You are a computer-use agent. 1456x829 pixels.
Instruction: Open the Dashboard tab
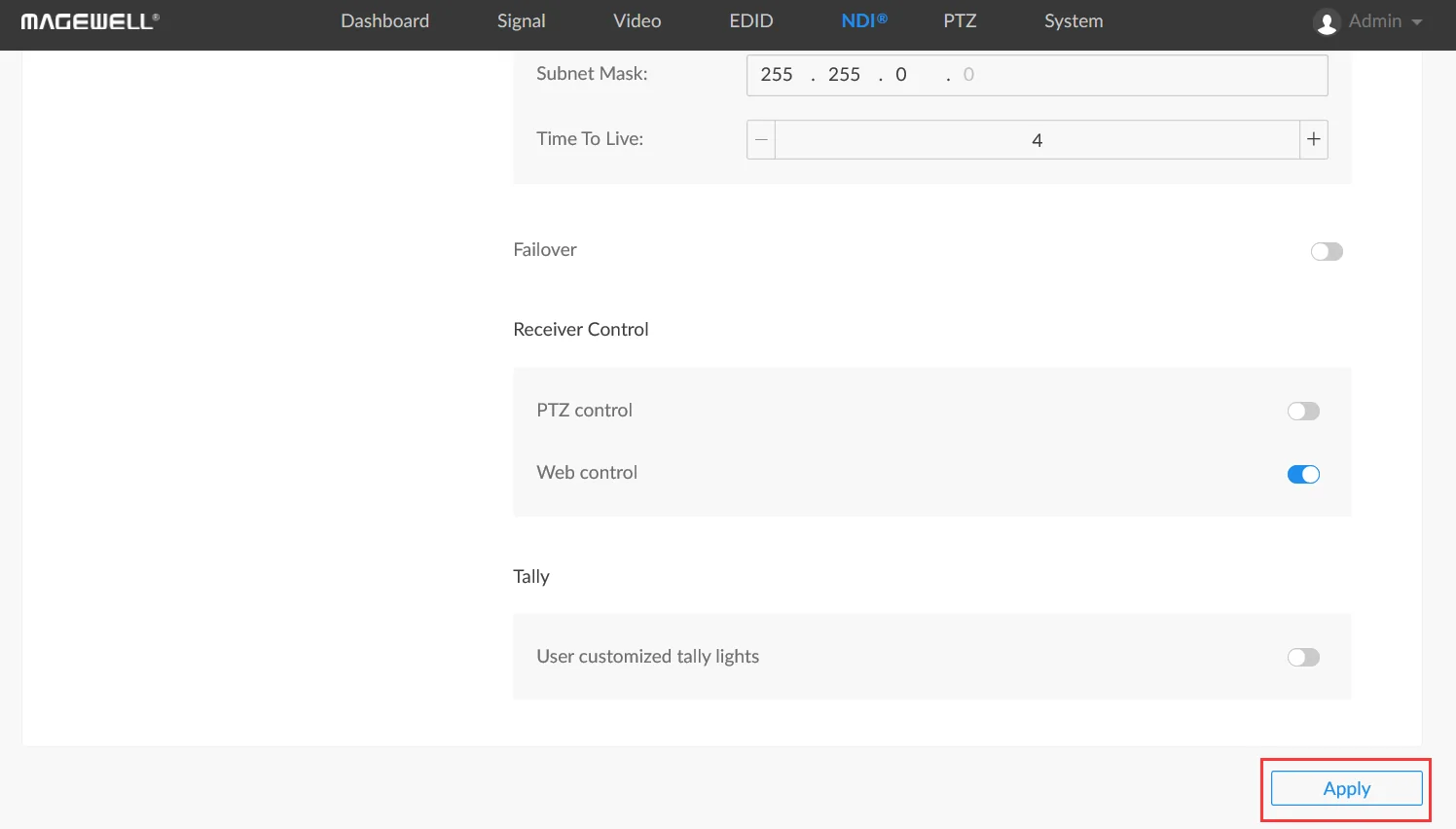[x=384, y=21]
